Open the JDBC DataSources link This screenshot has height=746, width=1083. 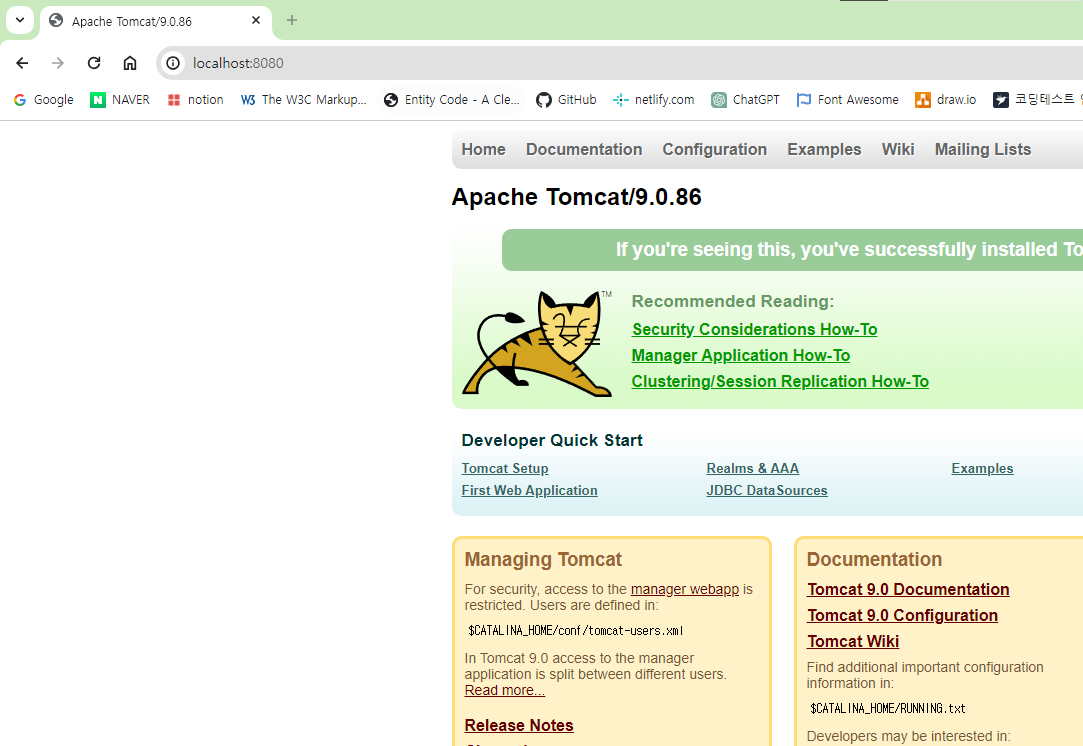tap(767, 490)
